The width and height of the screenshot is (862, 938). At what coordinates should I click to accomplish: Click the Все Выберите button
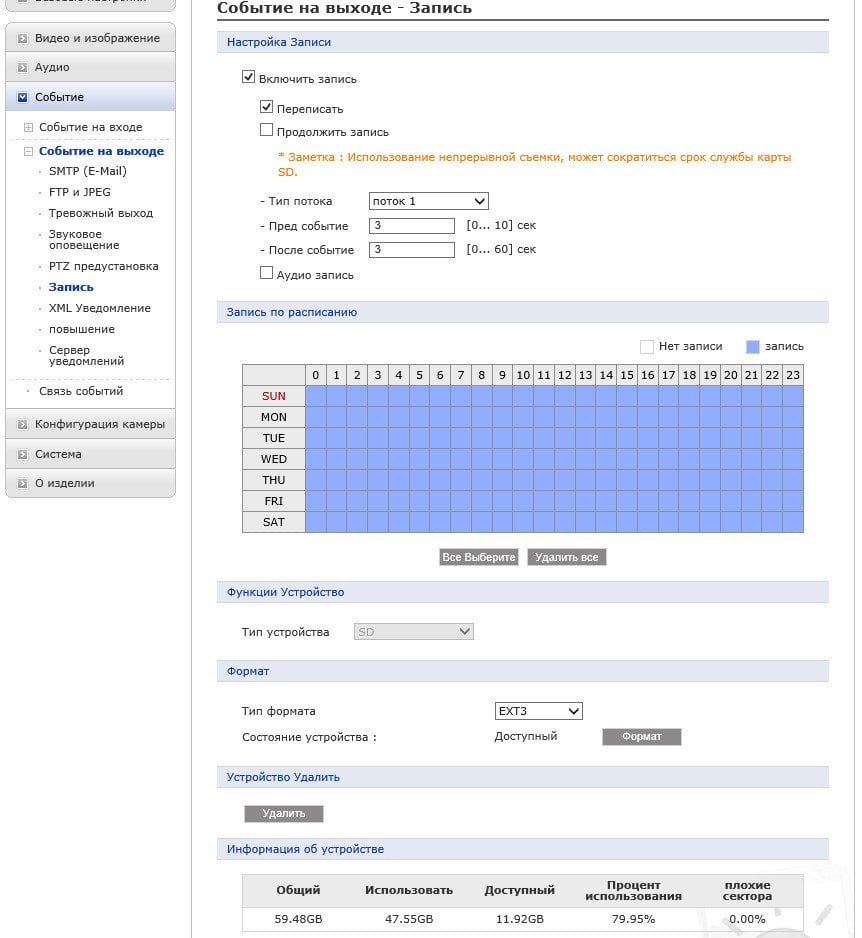(x=479, y=557)
